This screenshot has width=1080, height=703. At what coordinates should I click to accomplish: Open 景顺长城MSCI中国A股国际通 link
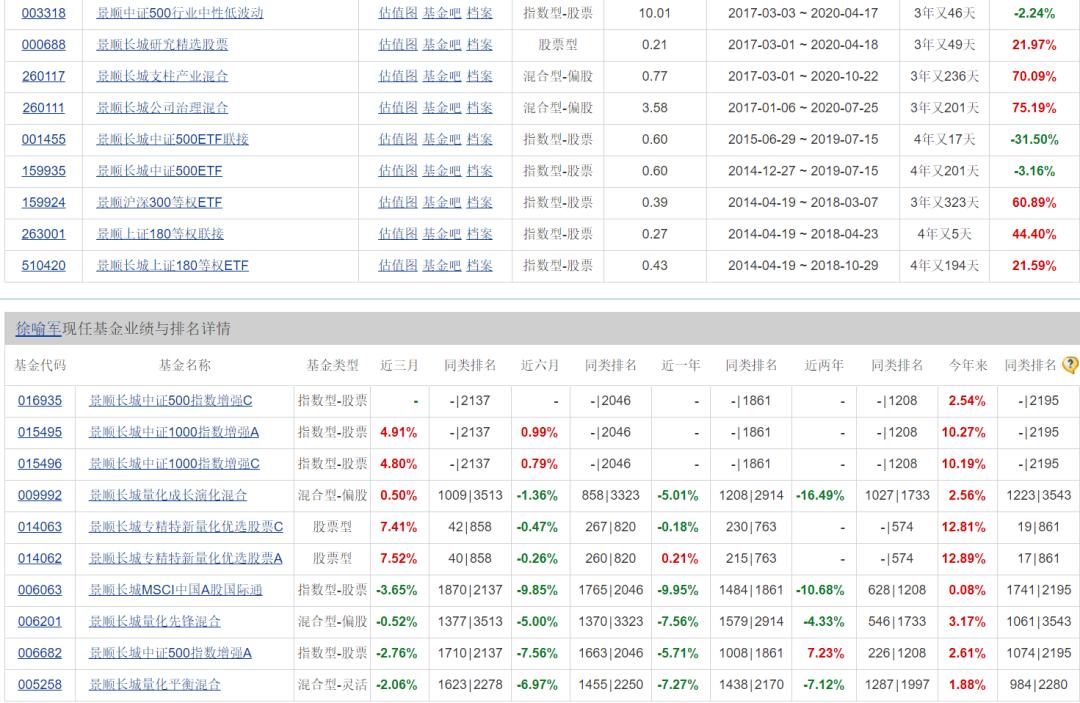[175, 590]
